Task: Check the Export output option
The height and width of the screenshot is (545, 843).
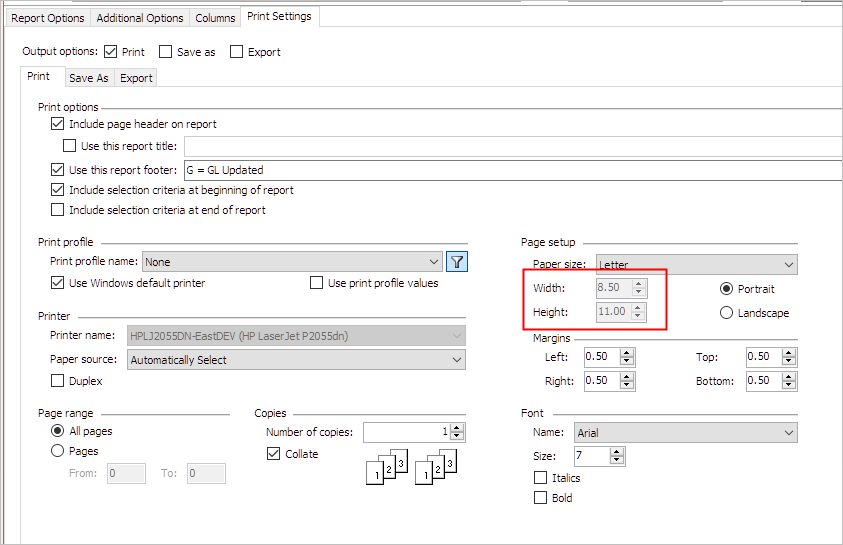Action: pyautogui.click(x=237, y=52)
